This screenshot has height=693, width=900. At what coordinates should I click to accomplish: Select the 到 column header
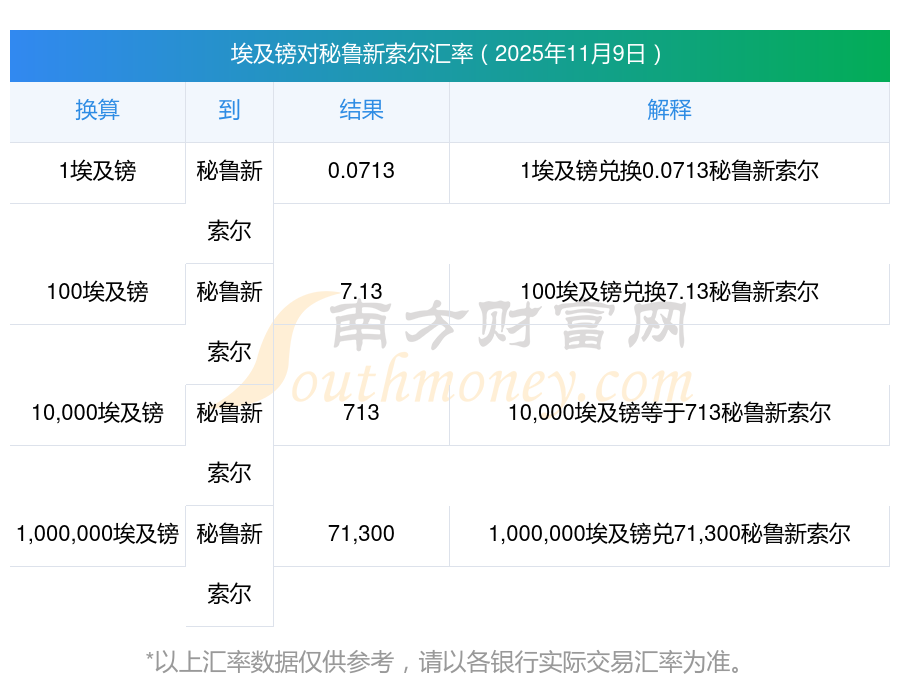coord(229,111)
